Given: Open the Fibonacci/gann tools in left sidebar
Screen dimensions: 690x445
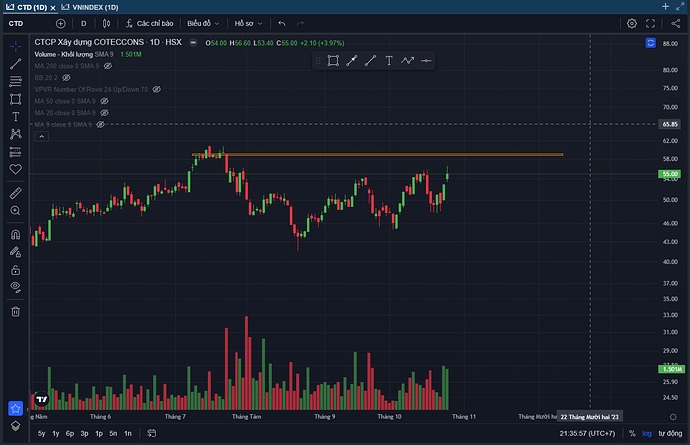Looking at the screenshot, I should click(15, 81).
